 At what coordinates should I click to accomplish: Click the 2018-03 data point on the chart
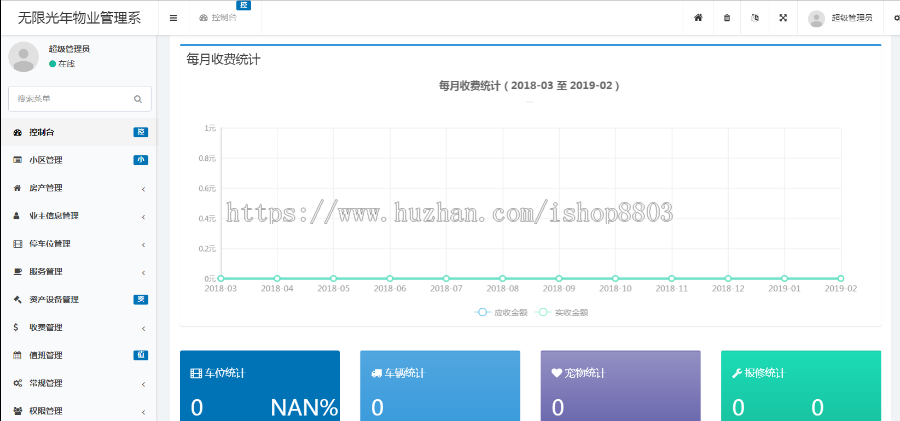[221, 279]
